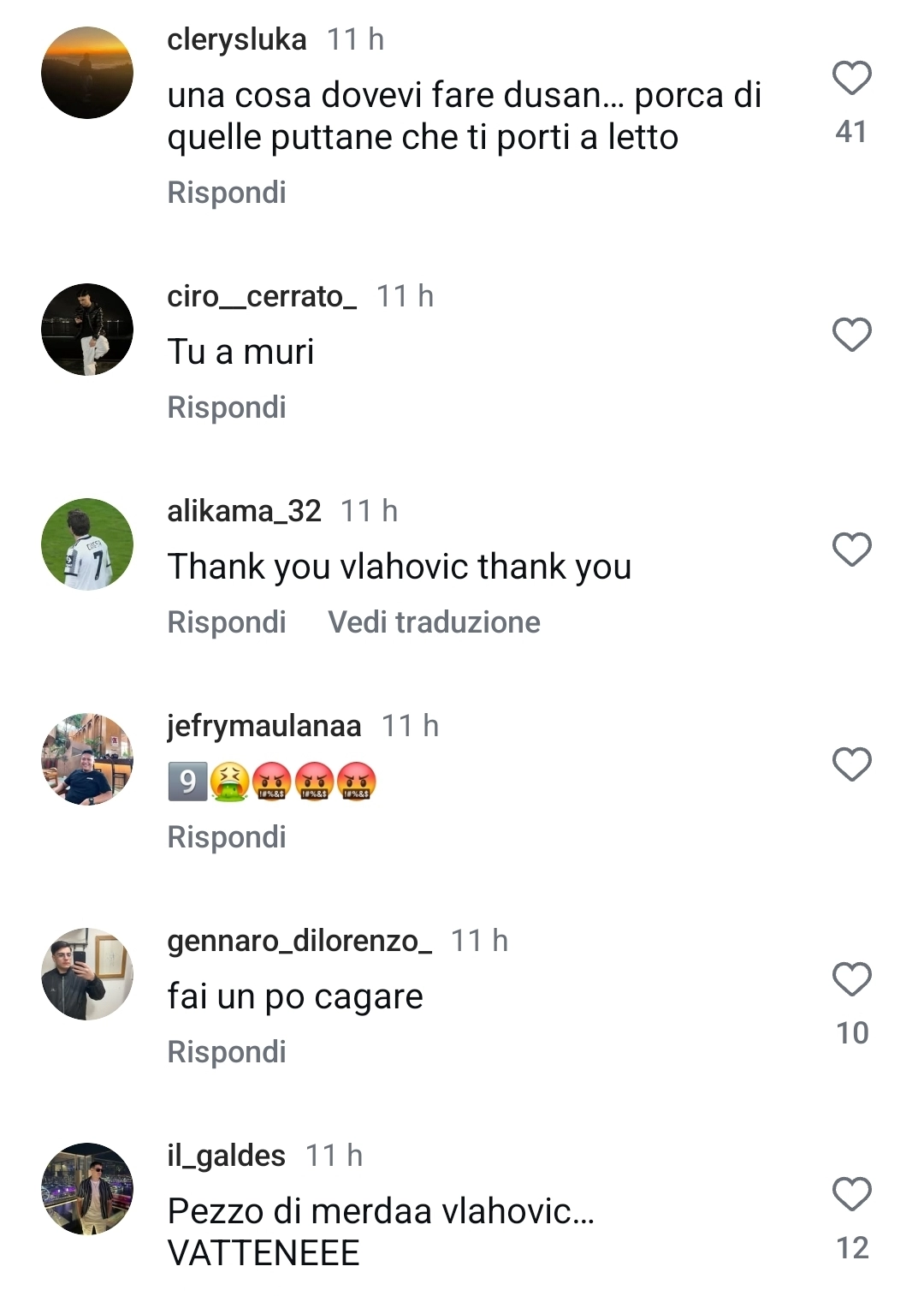Open the 41 likes count on clerysluka's comment
Viewport: 924px width, 1296px height.
[x=852, y=132]
